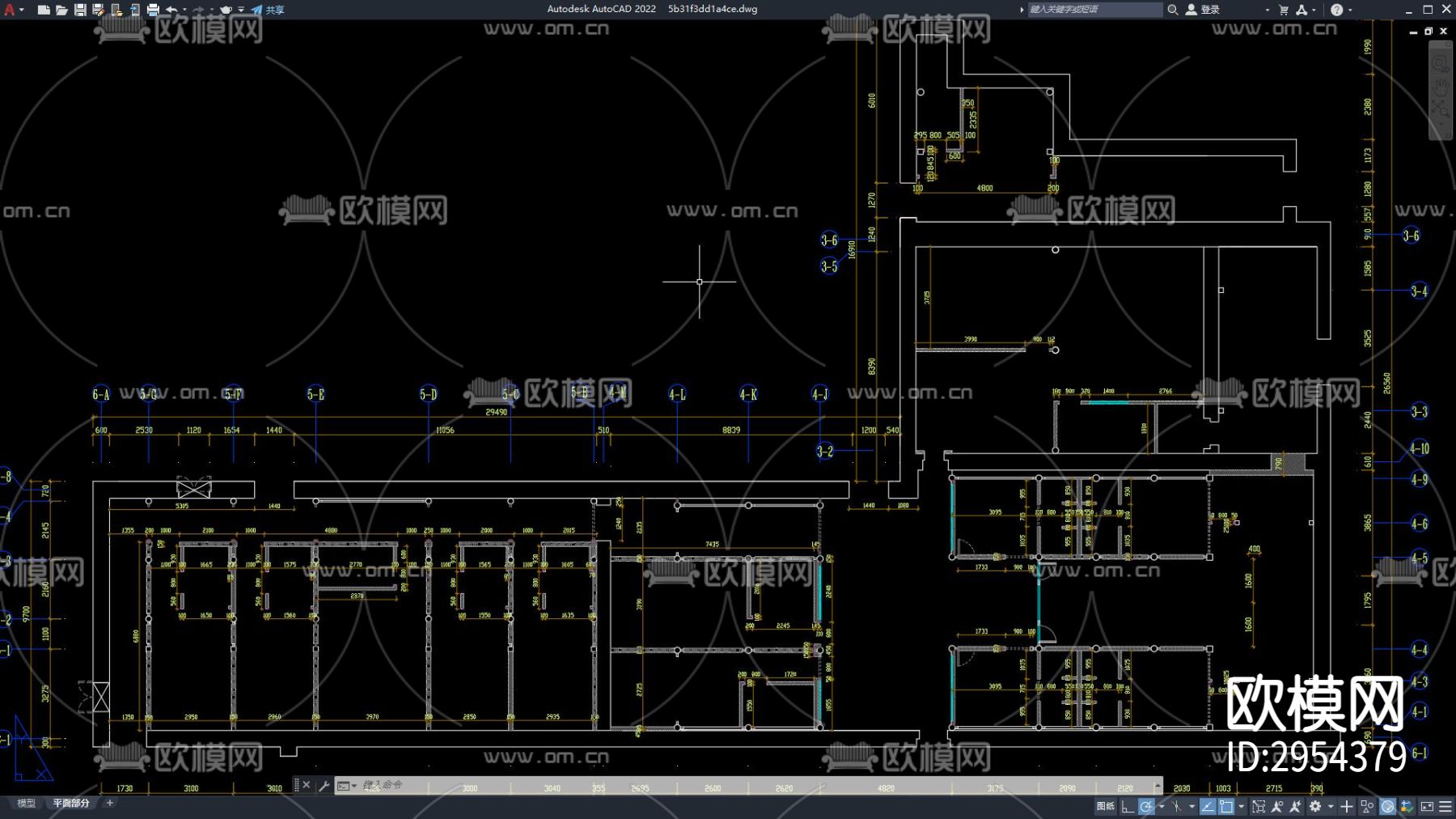Image resolution: width=1456 pixels, height=819 pixels.
Task: Click the pan hand navigation tool
Action: pyautogui.click(x=1441, y=86)
